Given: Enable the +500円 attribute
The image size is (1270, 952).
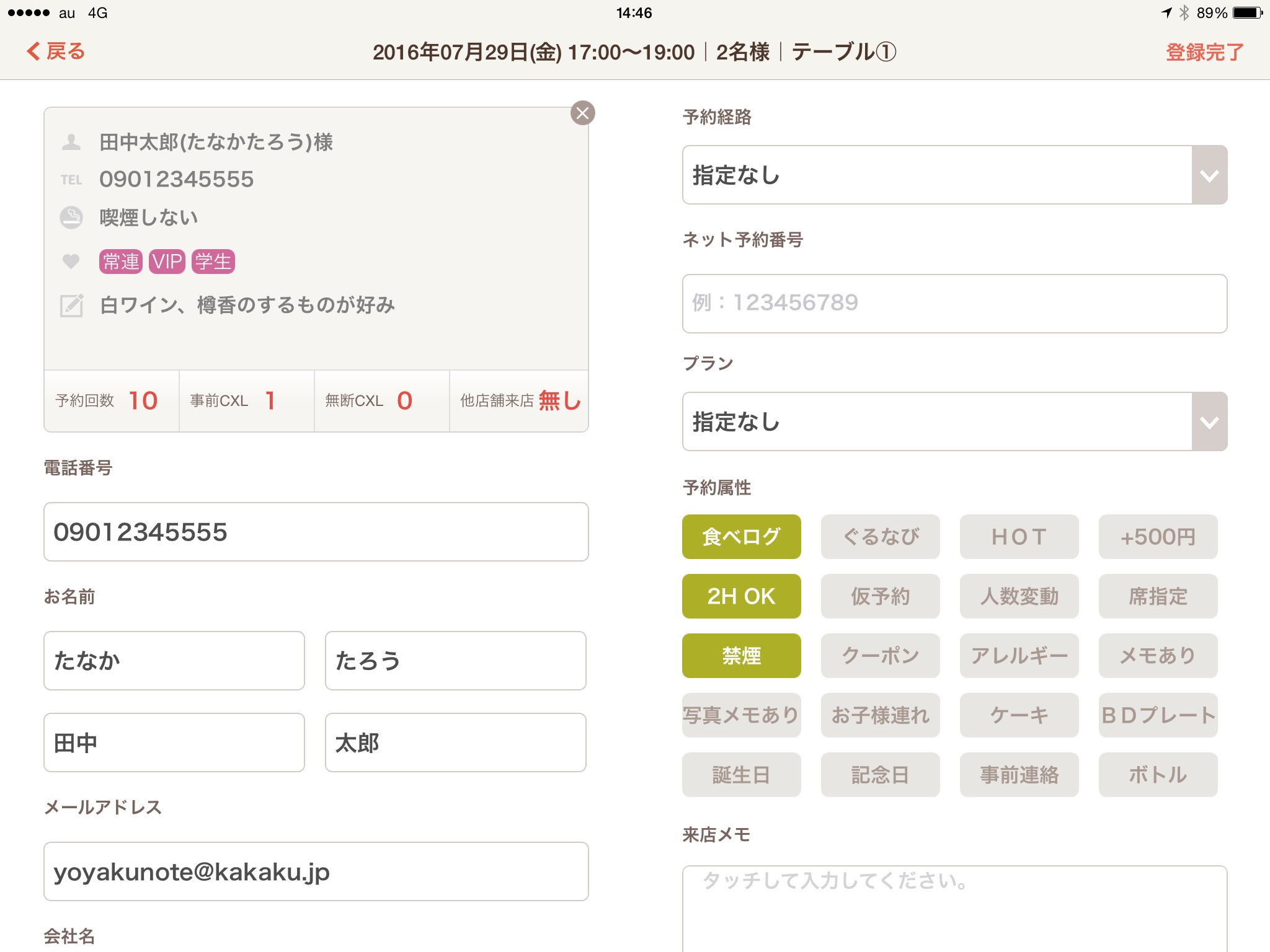Looking at the screenshot, I should [x=1158, y=537].
